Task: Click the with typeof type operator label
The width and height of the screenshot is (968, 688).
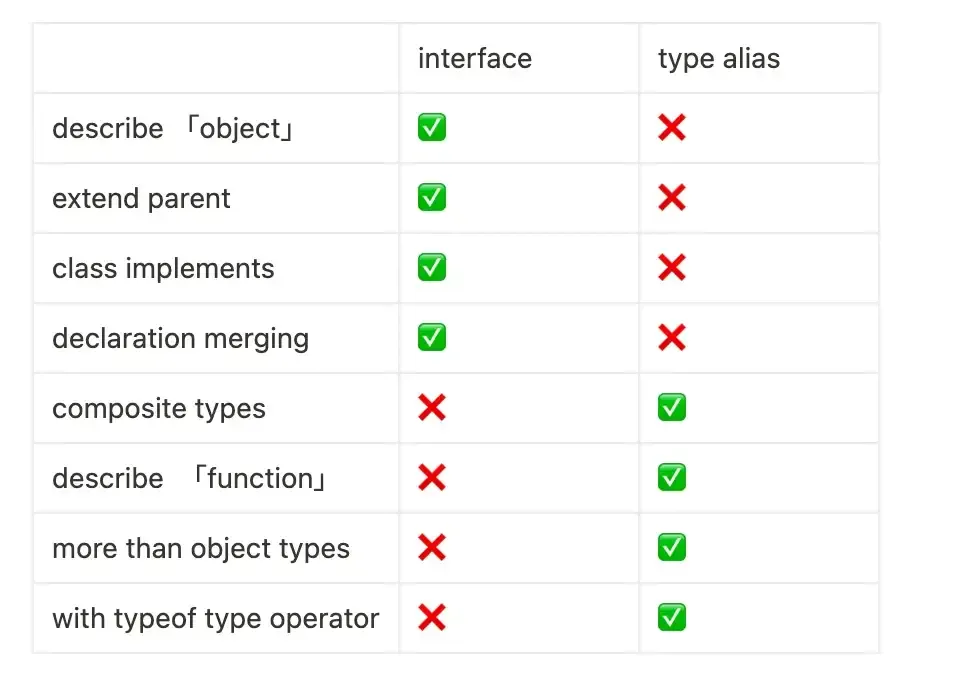Action: point(215,618)
